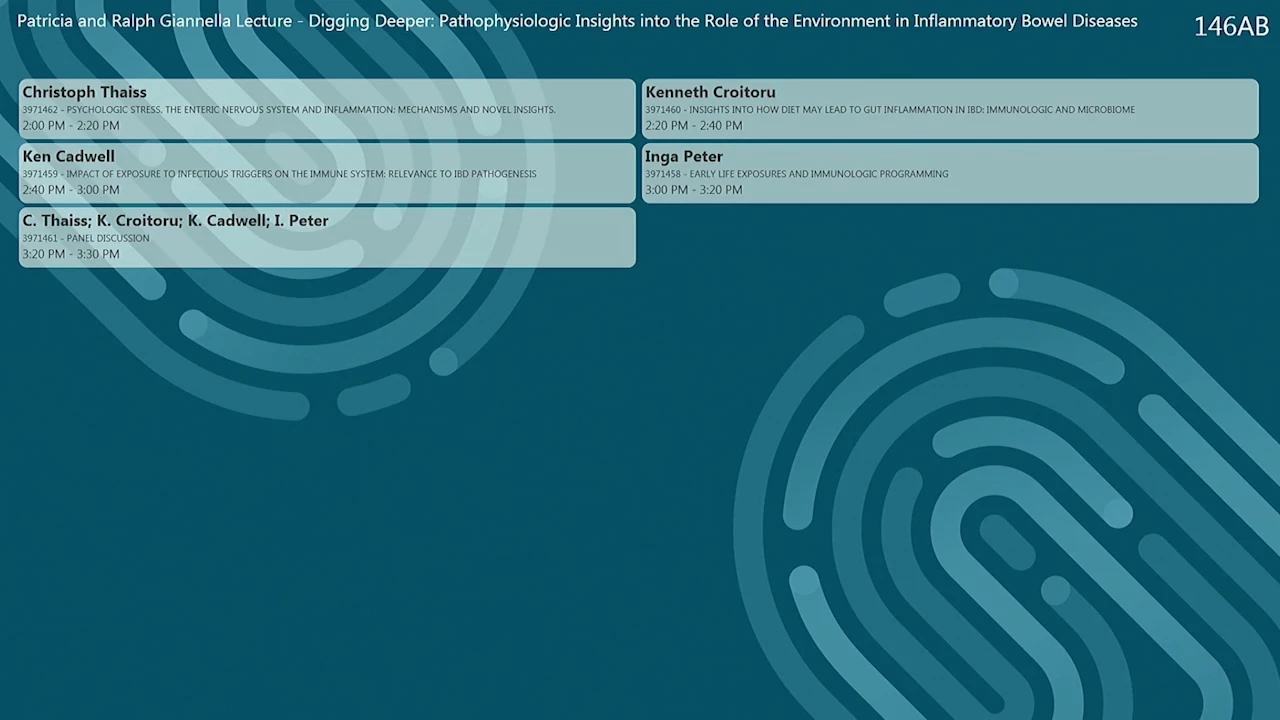Click the session title 'Patricia and Ralph Giannella Lecture'

click(577, 21)
